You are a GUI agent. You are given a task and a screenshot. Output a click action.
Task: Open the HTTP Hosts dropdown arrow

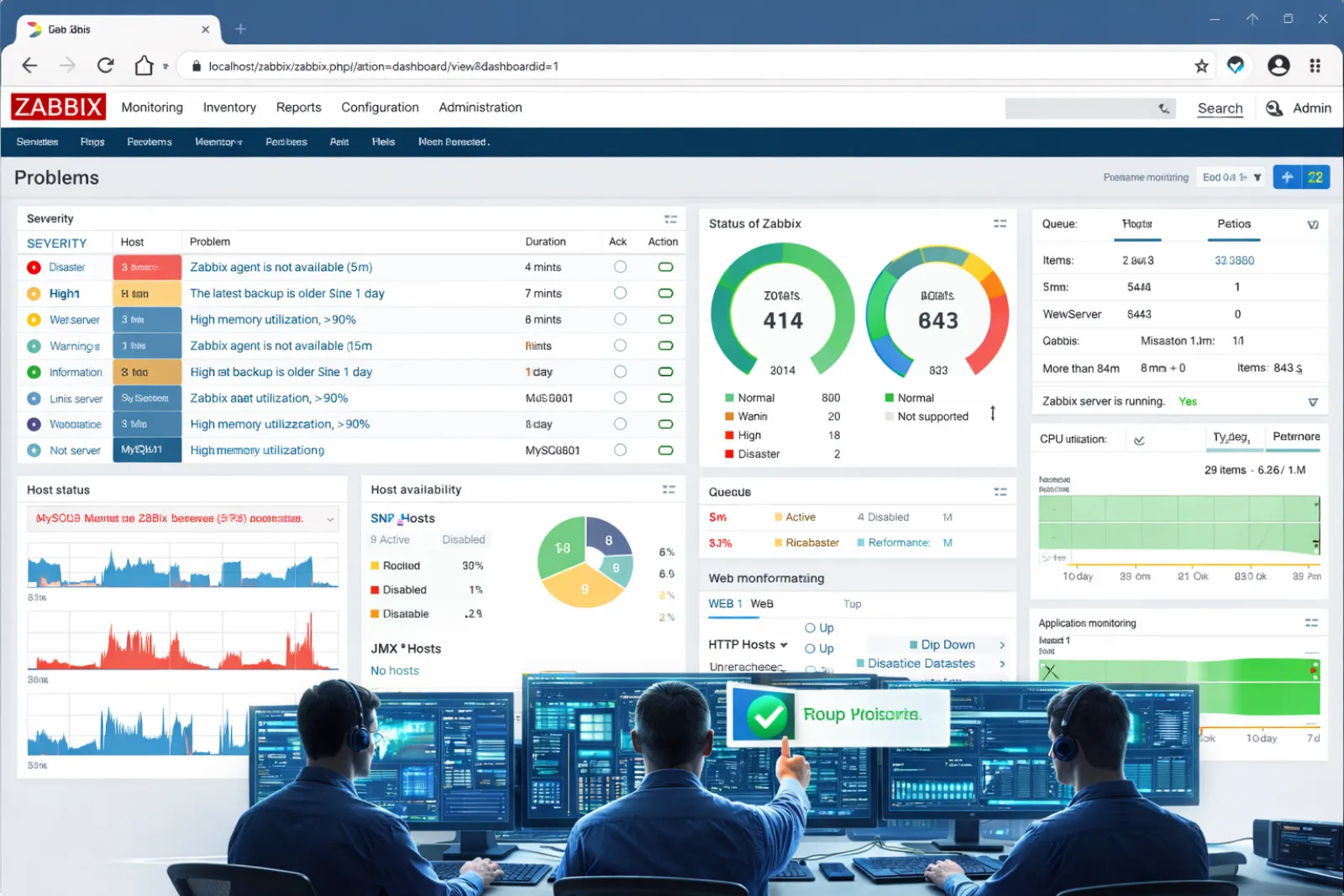pyautogui.click(x=784, y=645)
